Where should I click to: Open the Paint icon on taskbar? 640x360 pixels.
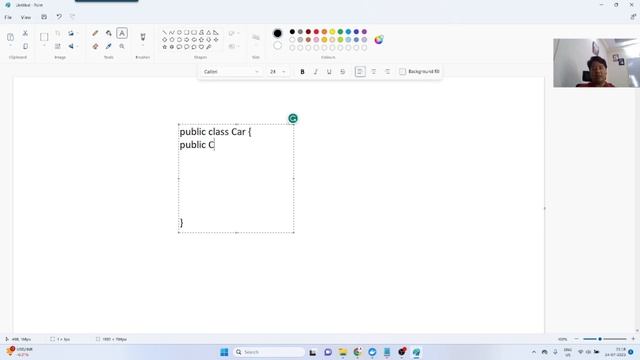(x=416, y=352)
